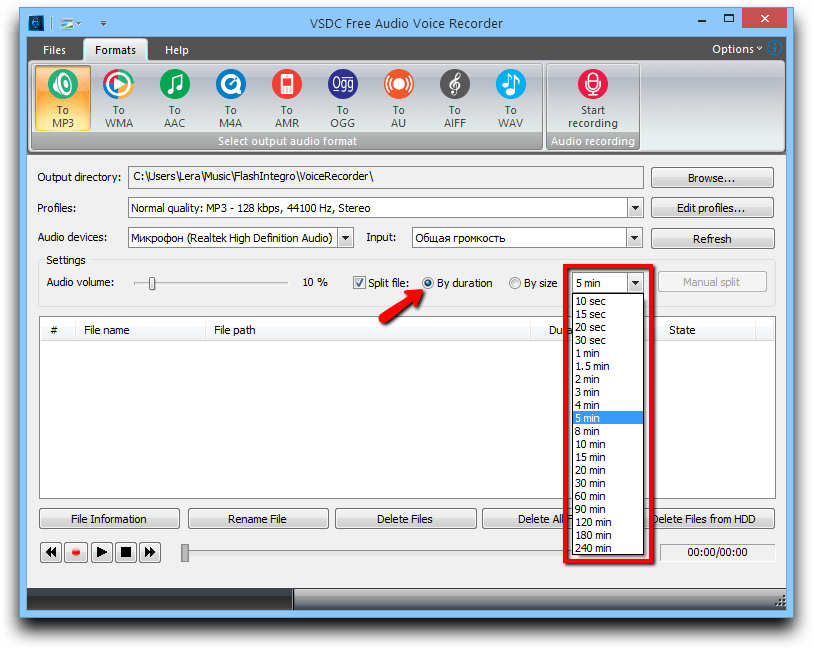This screenshot has height=649, width=813.
Task: Choose 2 min from the duration list
Action: coord(608,379)
